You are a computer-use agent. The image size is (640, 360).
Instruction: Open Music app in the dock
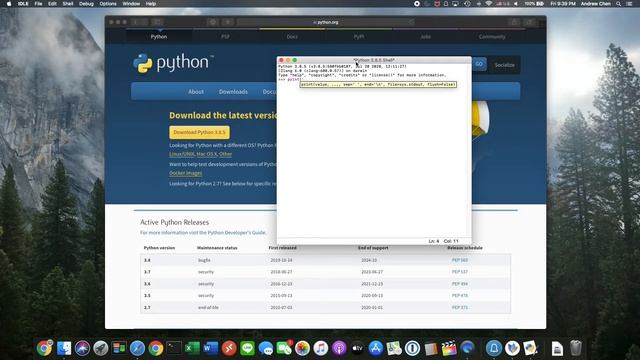(x=321, y=348)
